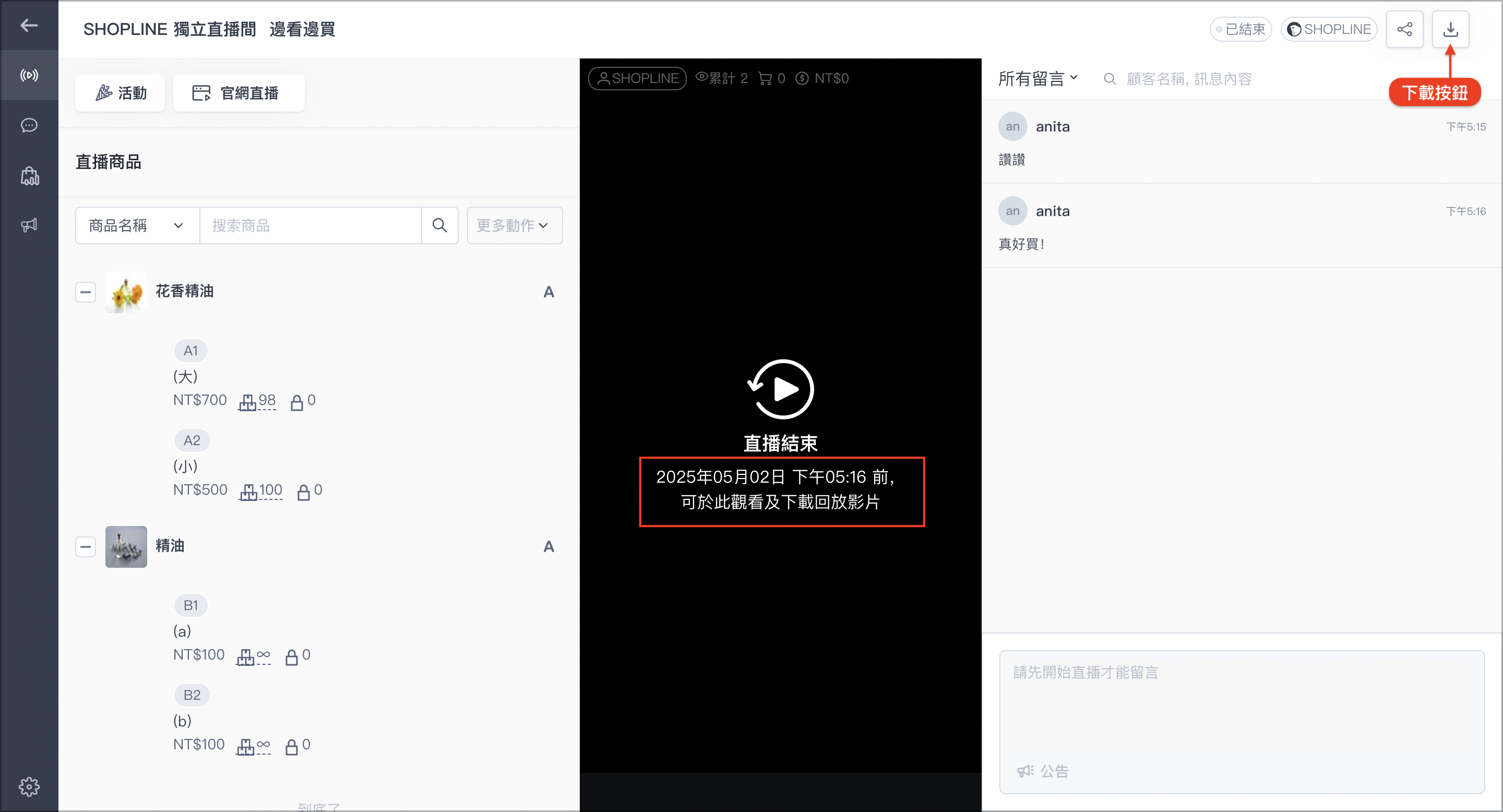The height and width of the screenshot is (812, 1503).
Task: Click the stock icon for A1 (98)
Action: 247,402
